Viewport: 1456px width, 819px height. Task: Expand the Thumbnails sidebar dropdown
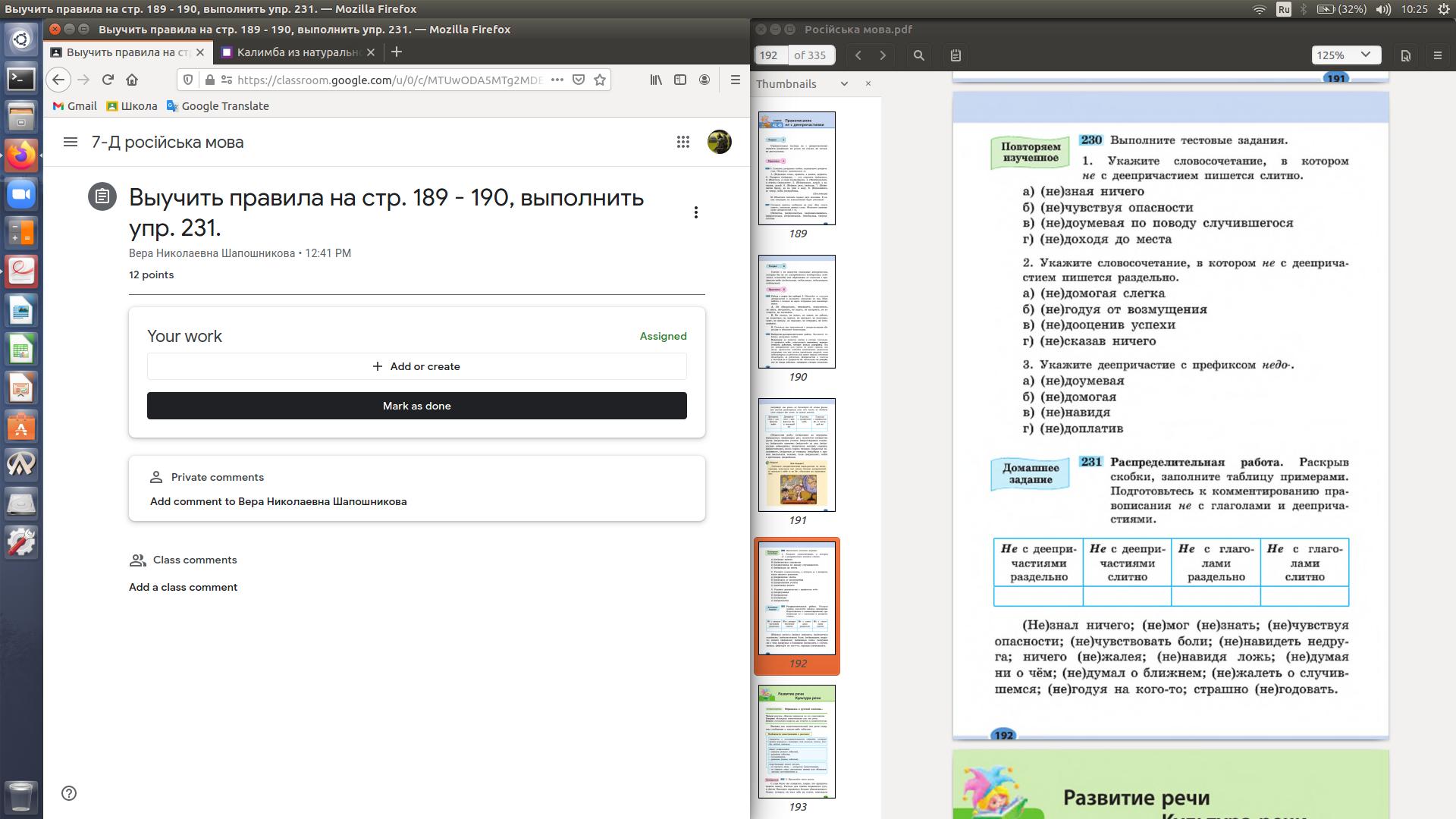pos(844,84)
